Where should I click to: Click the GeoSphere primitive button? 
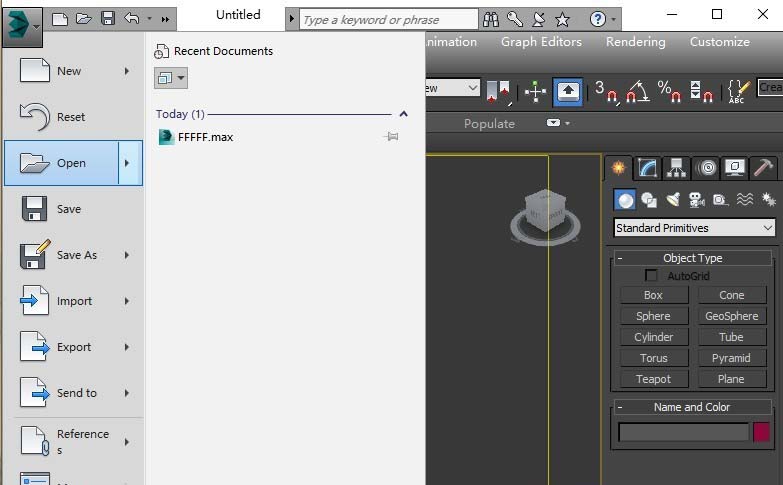pyautogui.click(x=732, y=316)
